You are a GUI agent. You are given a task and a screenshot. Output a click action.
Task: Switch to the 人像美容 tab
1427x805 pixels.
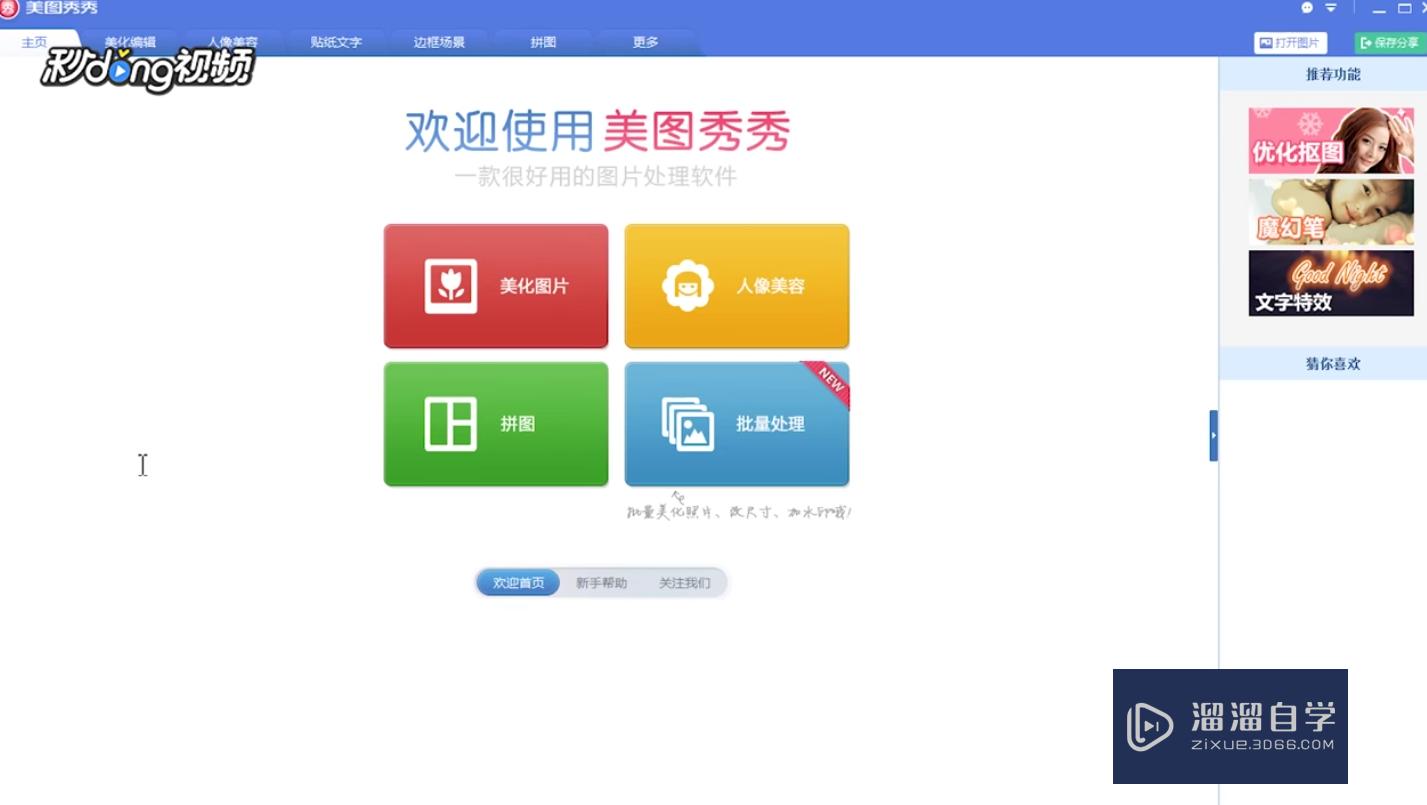coord(232,42)
